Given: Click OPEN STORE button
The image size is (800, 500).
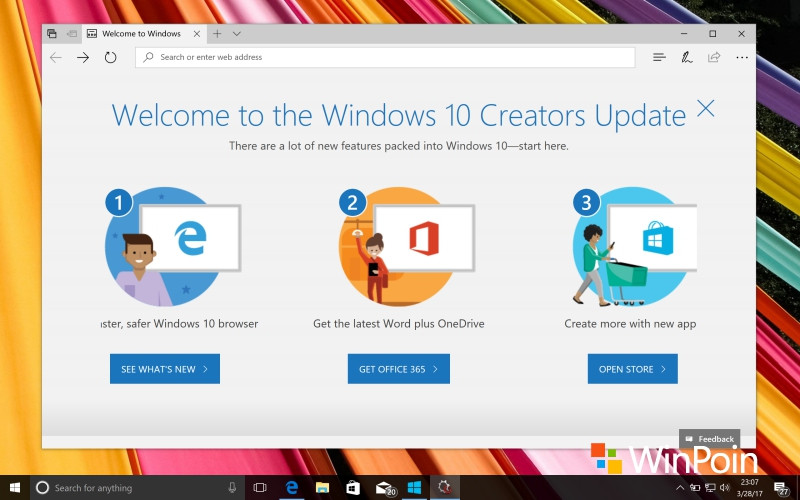Looking at the screenshot, I should (633, 369).
